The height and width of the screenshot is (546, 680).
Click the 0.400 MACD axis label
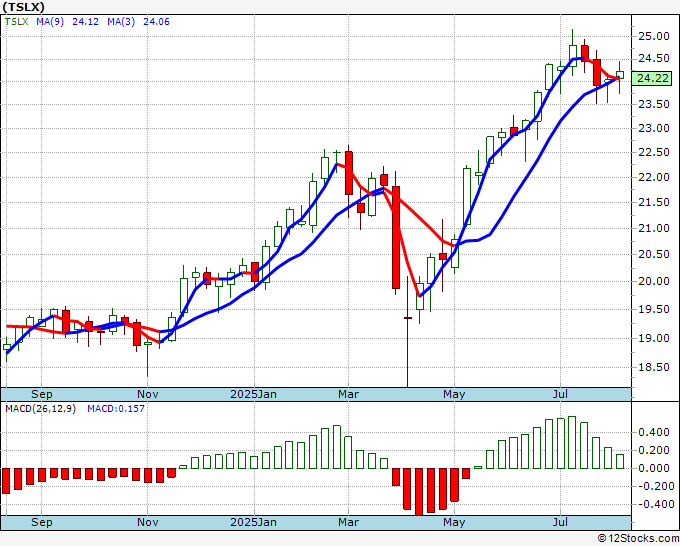point(654,432)
